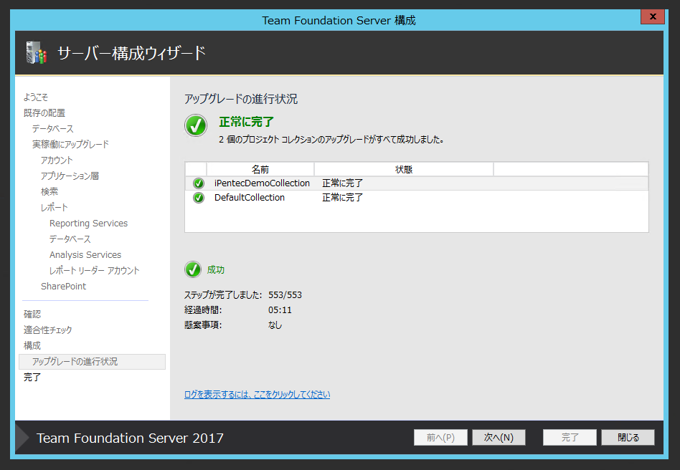680x470 pixels.
Task: Select データベース under レポート
Action: click(70, 239)
